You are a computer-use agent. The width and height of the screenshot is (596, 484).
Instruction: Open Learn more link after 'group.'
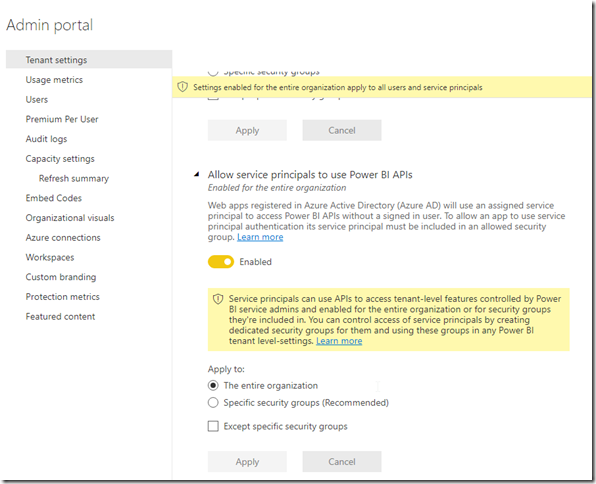[260, 237]
